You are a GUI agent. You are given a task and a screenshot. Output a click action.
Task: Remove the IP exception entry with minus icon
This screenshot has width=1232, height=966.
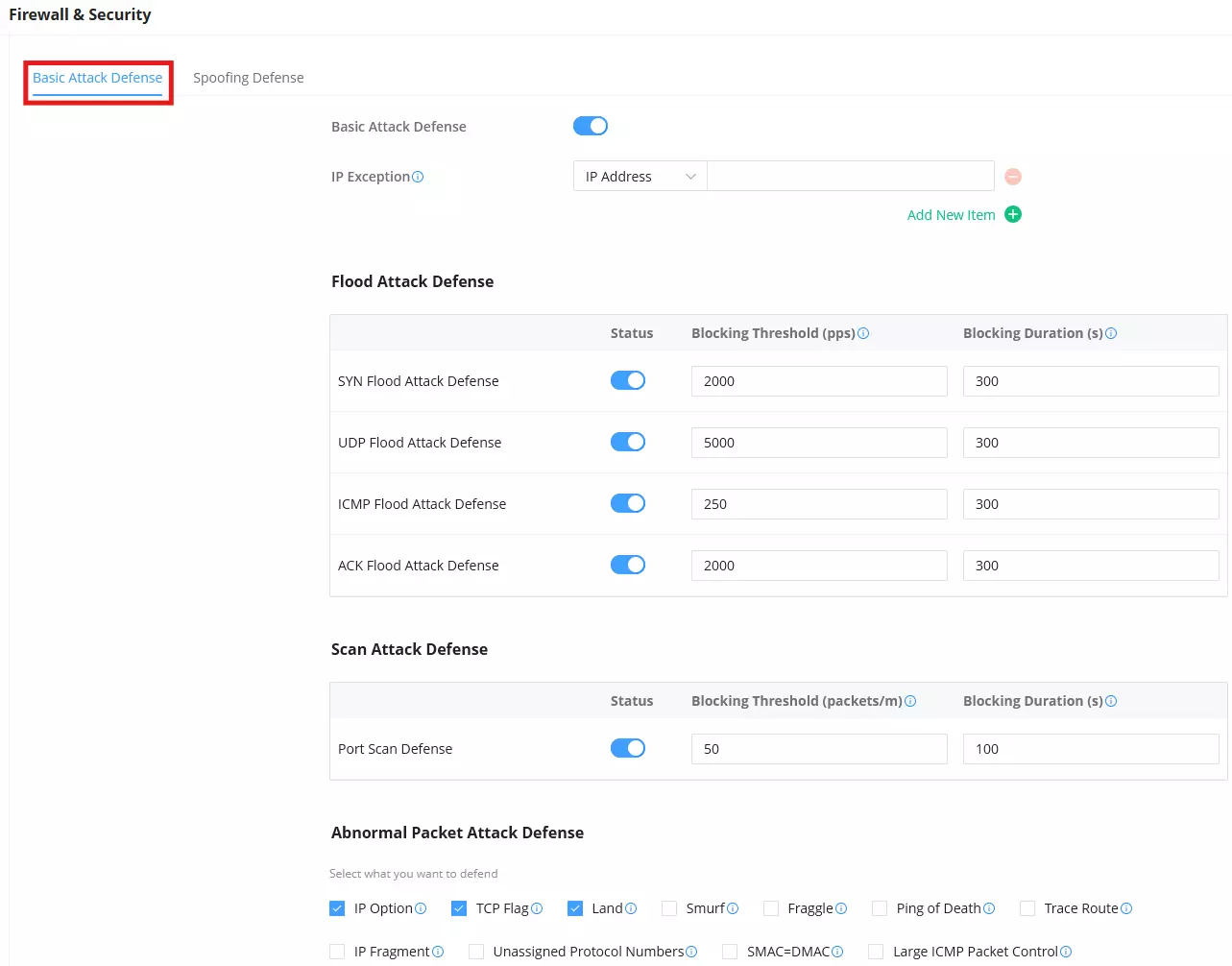click(x=1013, y=177)
